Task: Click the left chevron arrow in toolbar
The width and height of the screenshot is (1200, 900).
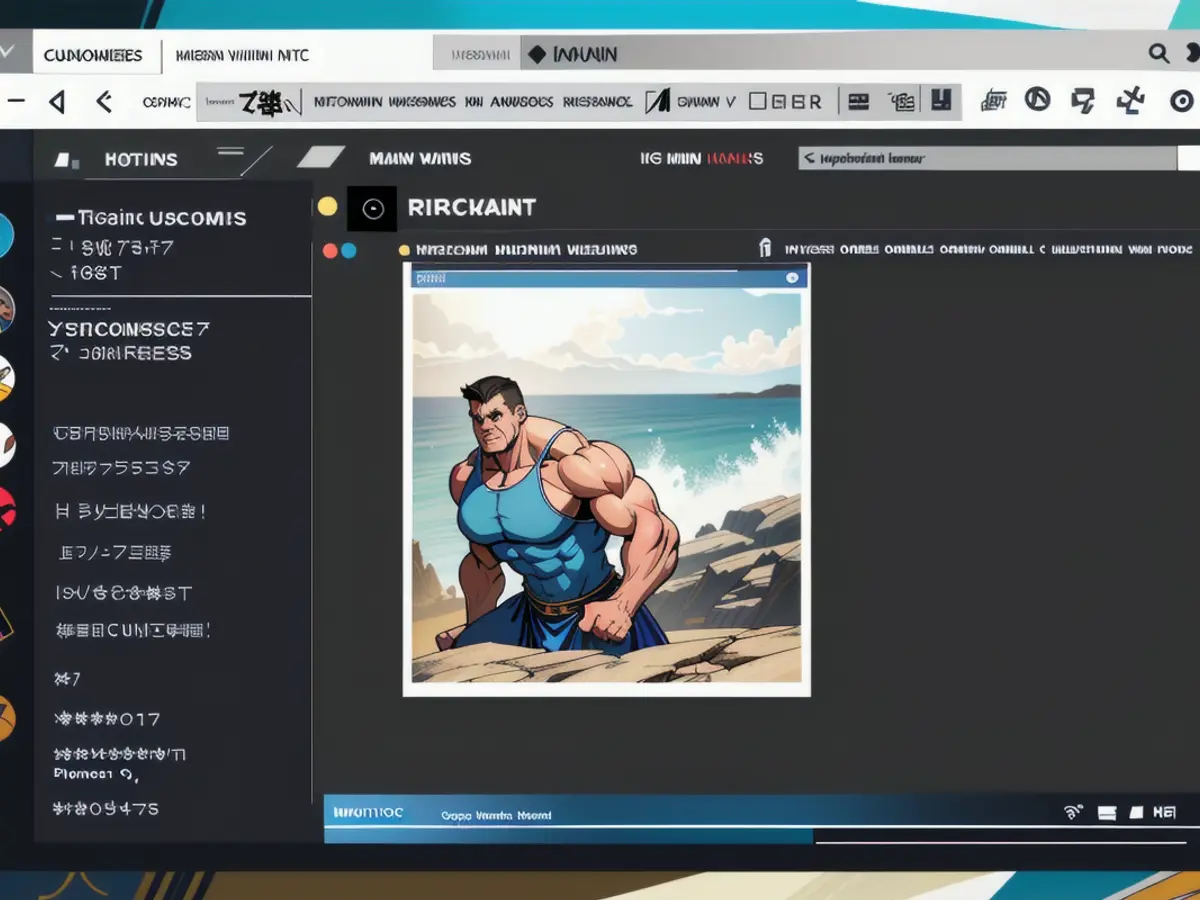Action: coord(103,101)
